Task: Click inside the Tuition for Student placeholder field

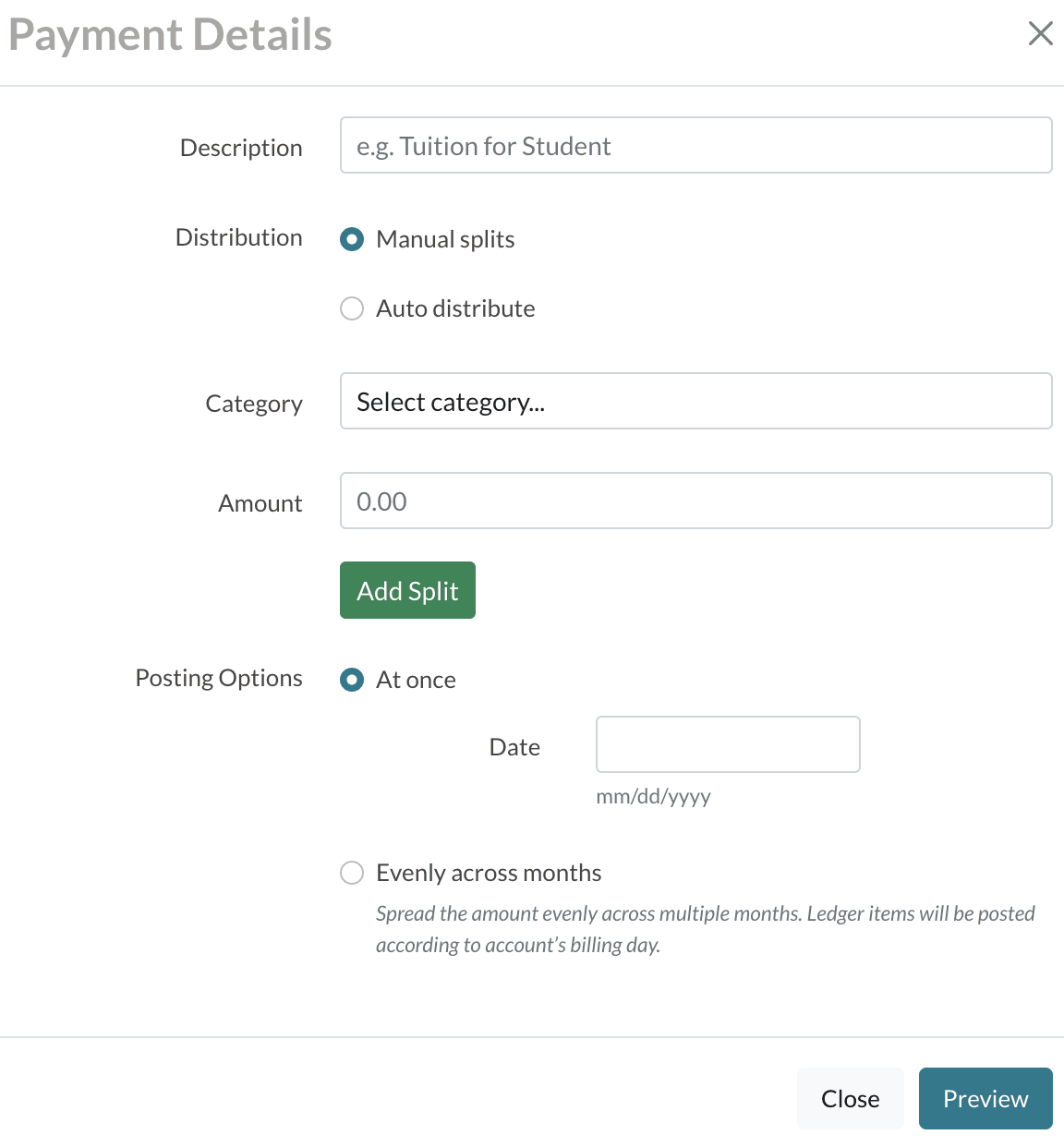Action: [x=695, y=145]
